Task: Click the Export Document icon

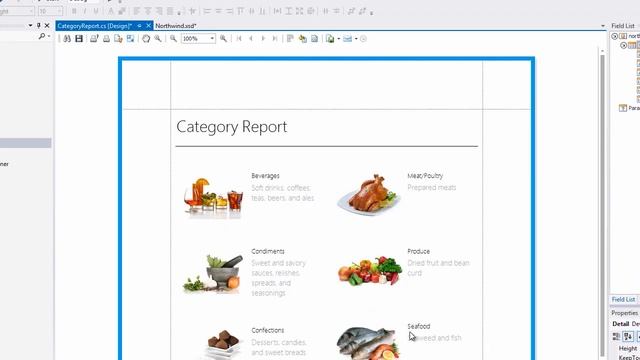Action: click(330, 39)
